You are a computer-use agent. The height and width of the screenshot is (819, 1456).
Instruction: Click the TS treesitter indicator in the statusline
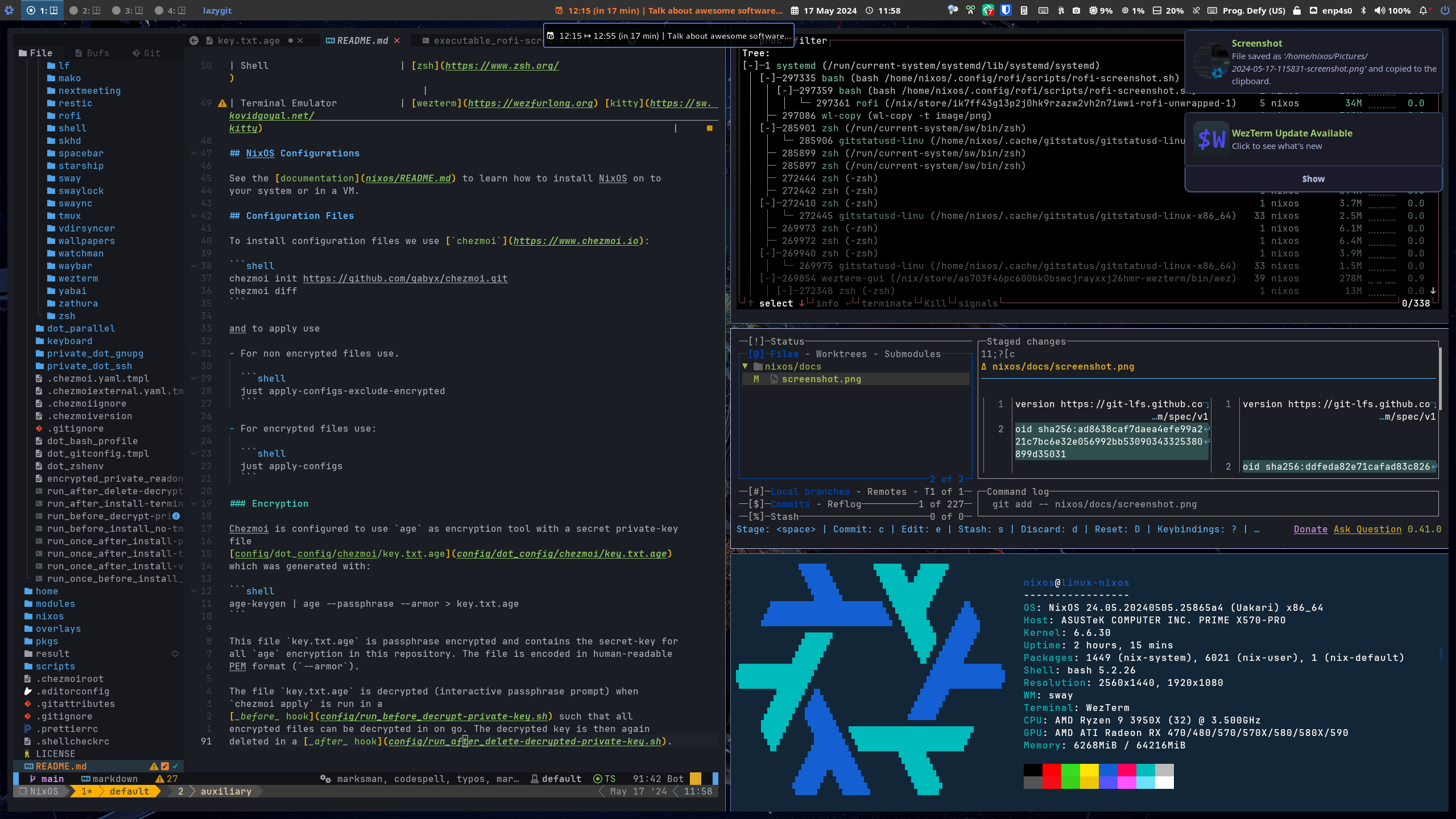pyautogui.click(x=605, y=779)
